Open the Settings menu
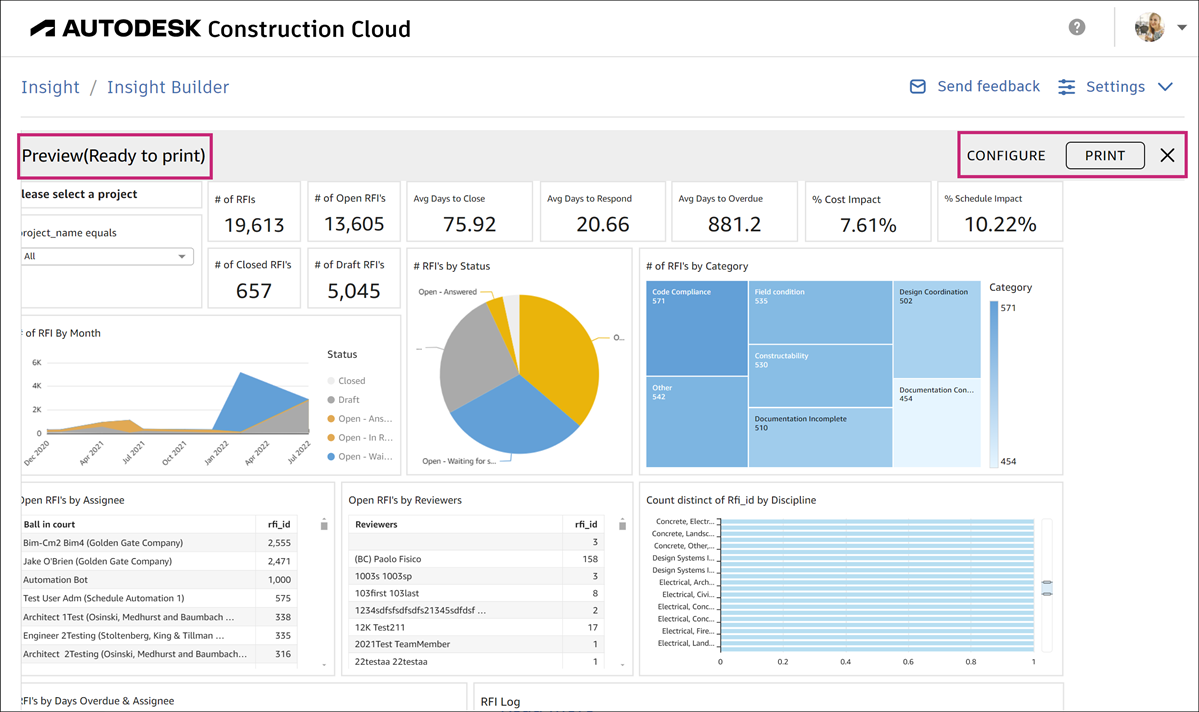 pyautogui.click(x=1116, y=87)
